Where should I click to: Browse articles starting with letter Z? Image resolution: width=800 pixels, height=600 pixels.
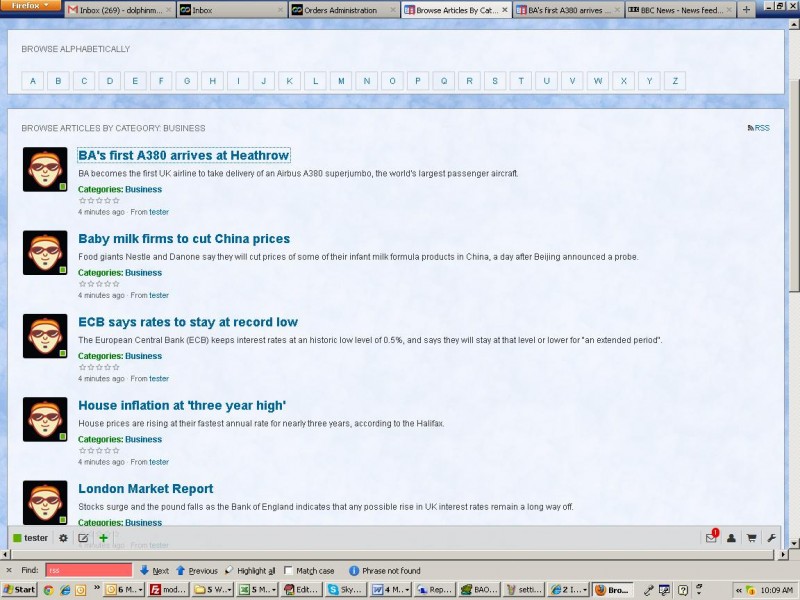[675, 81]
